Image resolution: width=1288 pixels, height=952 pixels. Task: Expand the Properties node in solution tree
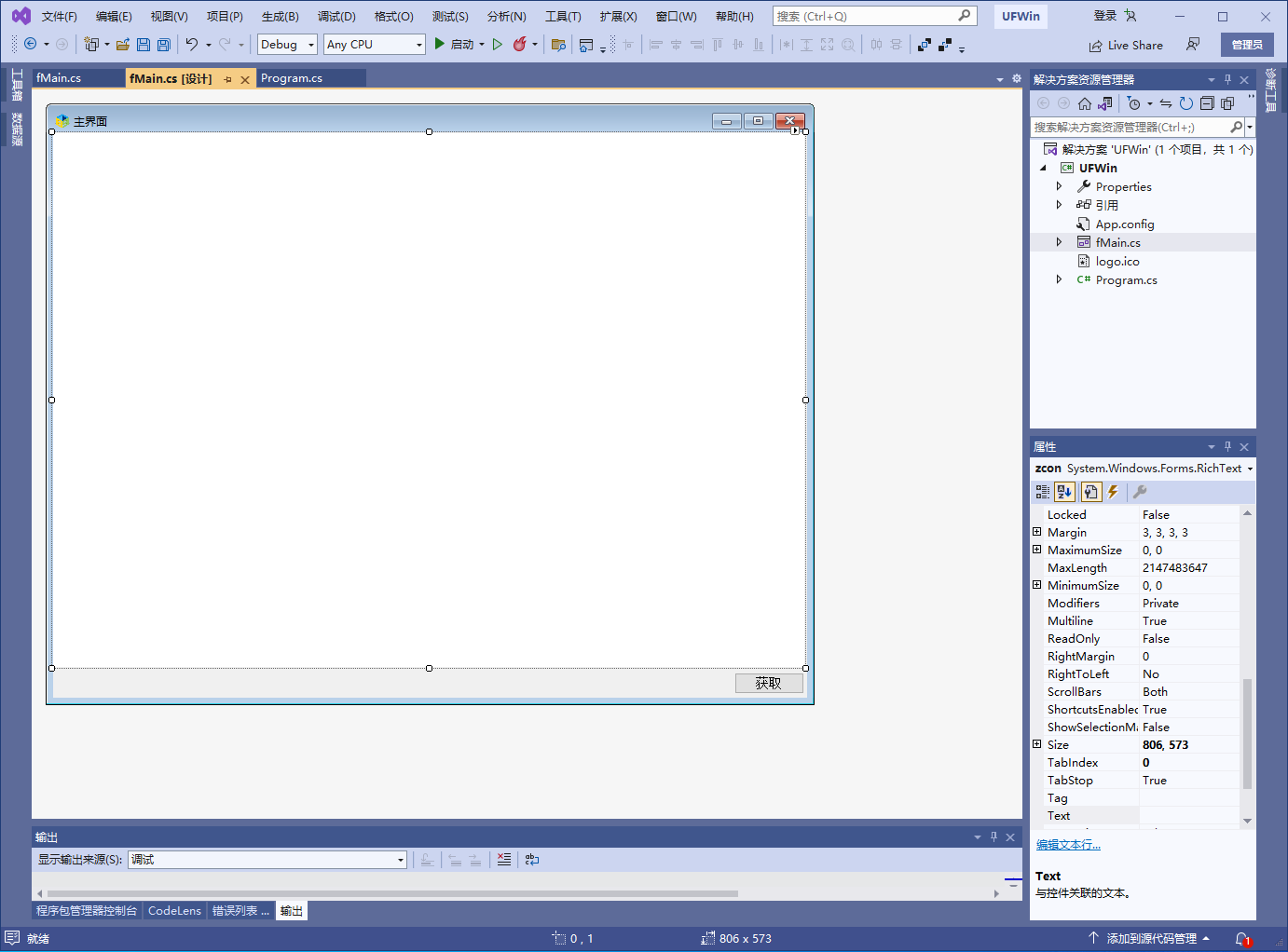[1059, 186]
